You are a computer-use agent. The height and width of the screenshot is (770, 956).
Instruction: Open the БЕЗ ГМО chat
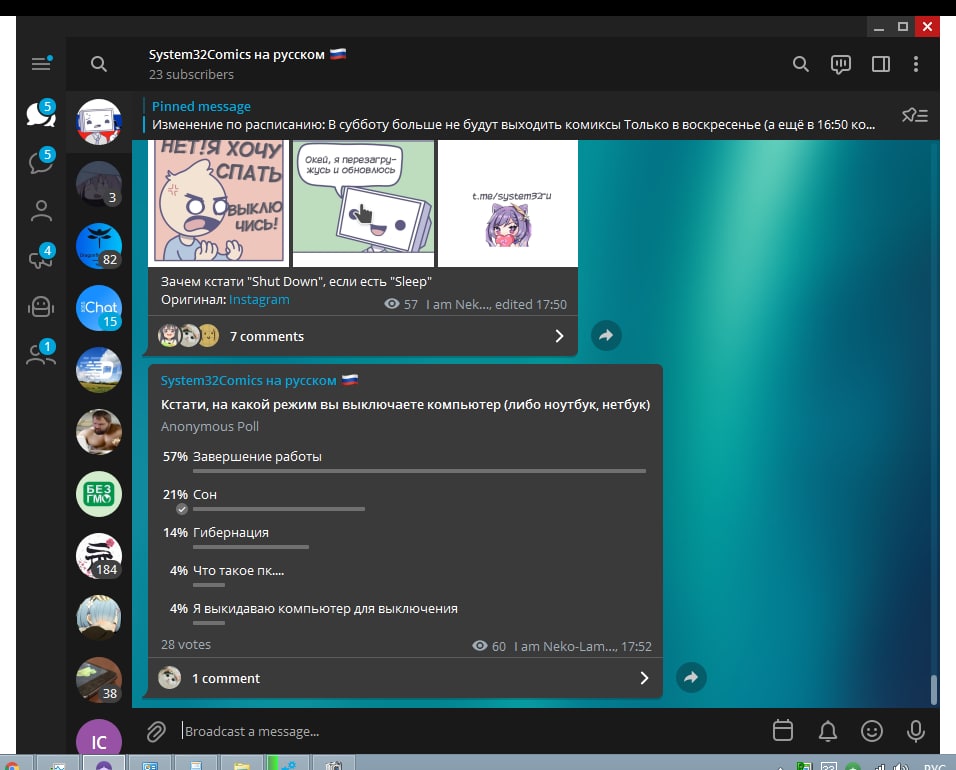99,494
